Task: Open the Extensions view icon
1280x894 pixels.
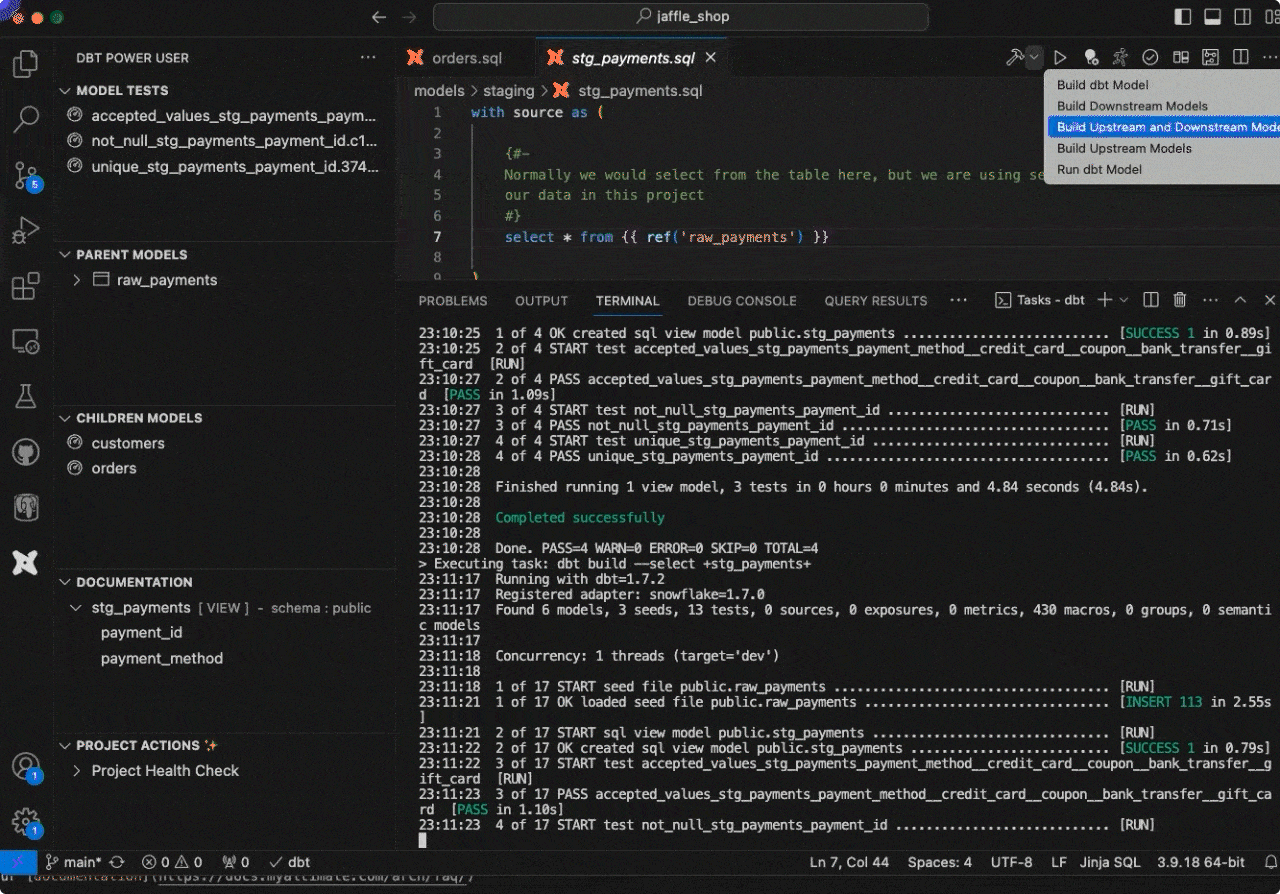Action: [26, 286]
